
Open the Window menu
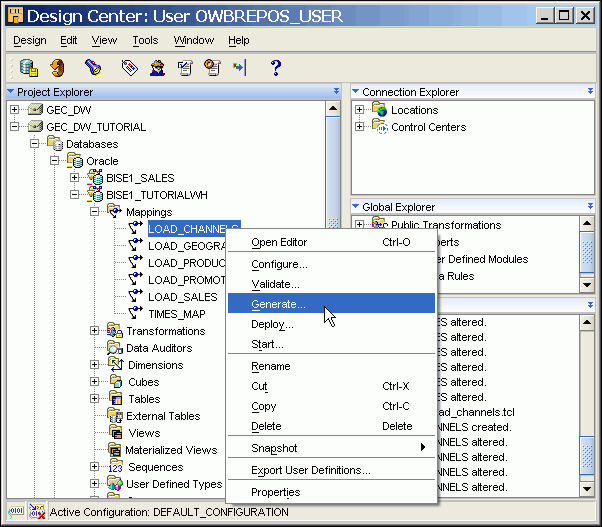(x=194, y=40)
